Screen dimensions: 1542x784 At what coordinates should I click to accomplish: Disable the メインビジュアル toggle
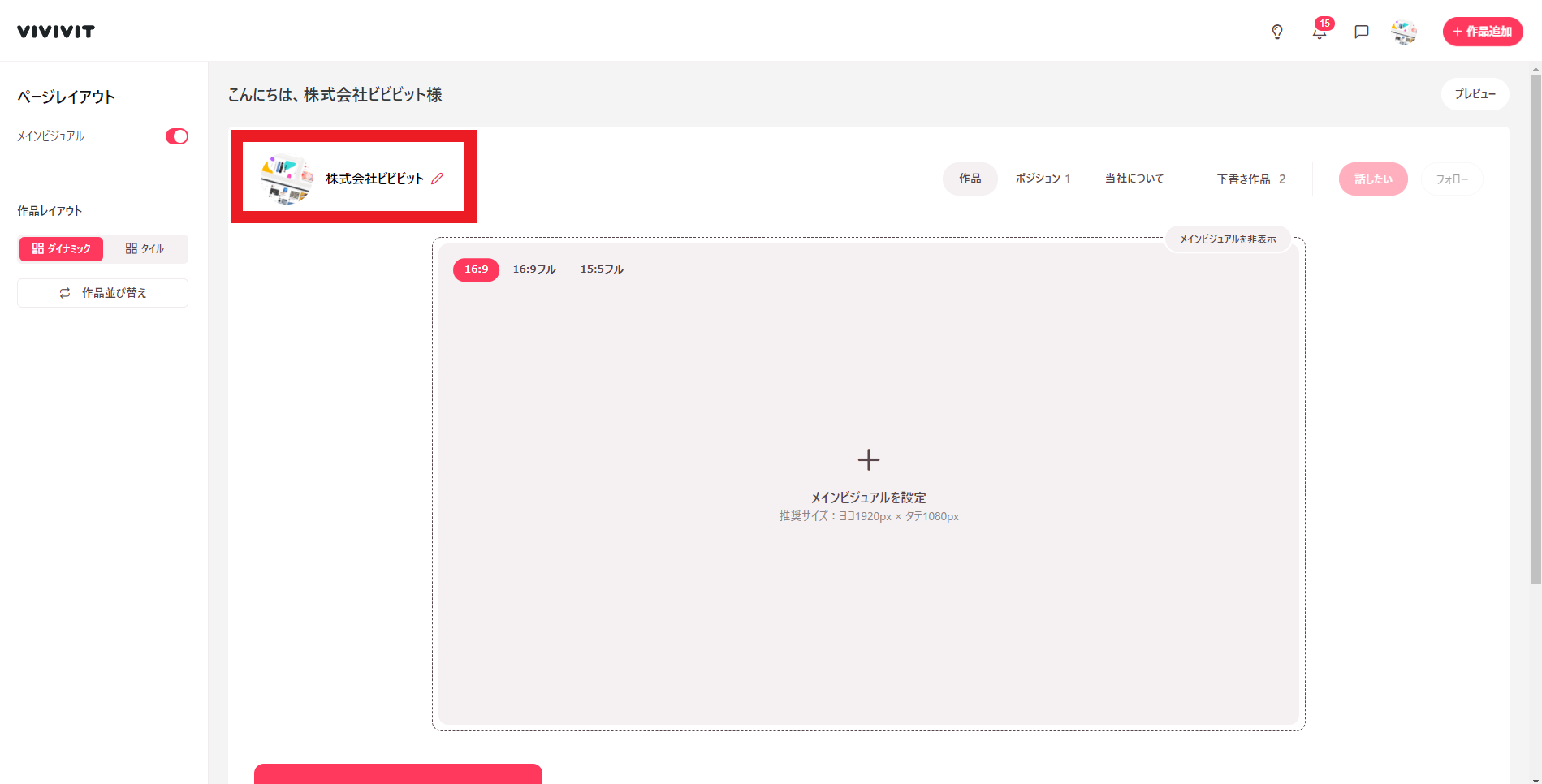click(x=176, y=136)
